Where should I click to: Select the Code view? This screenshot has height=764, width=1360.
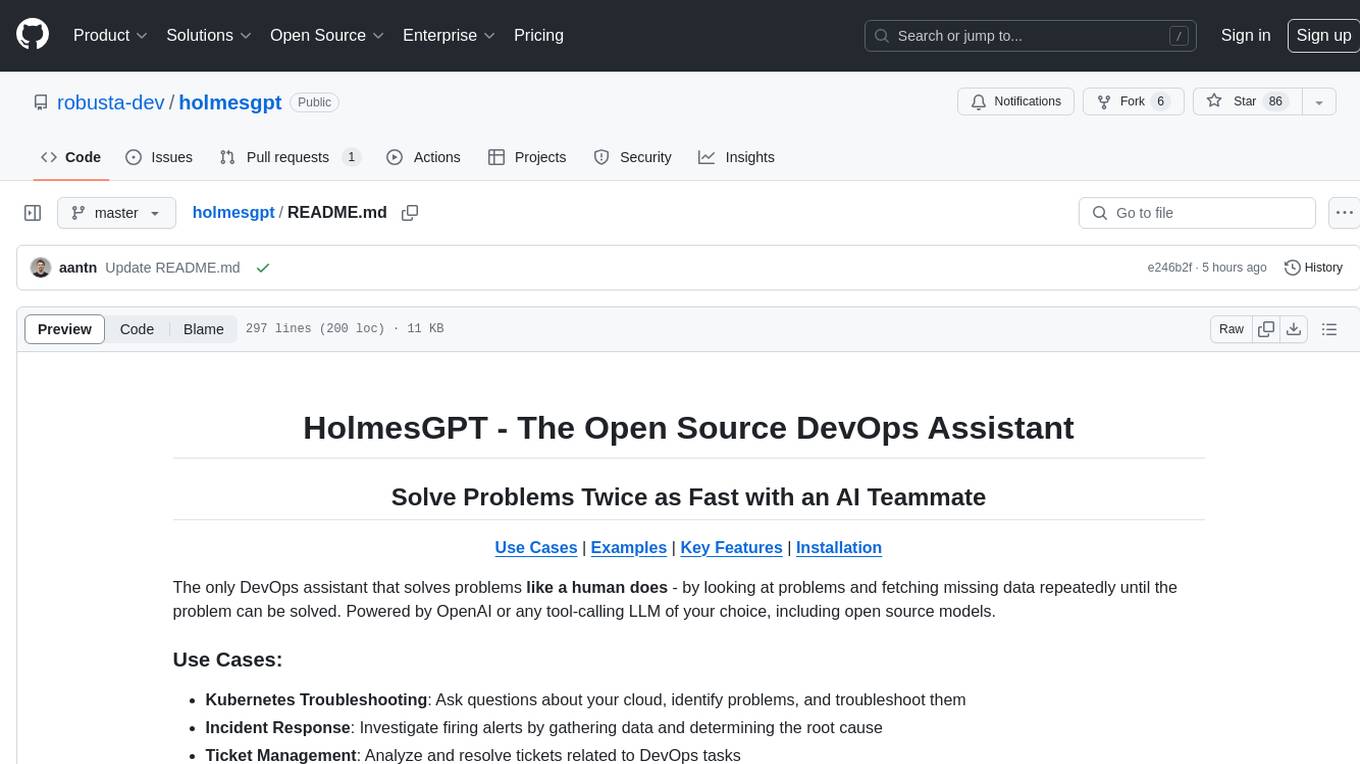click(137, 329)
